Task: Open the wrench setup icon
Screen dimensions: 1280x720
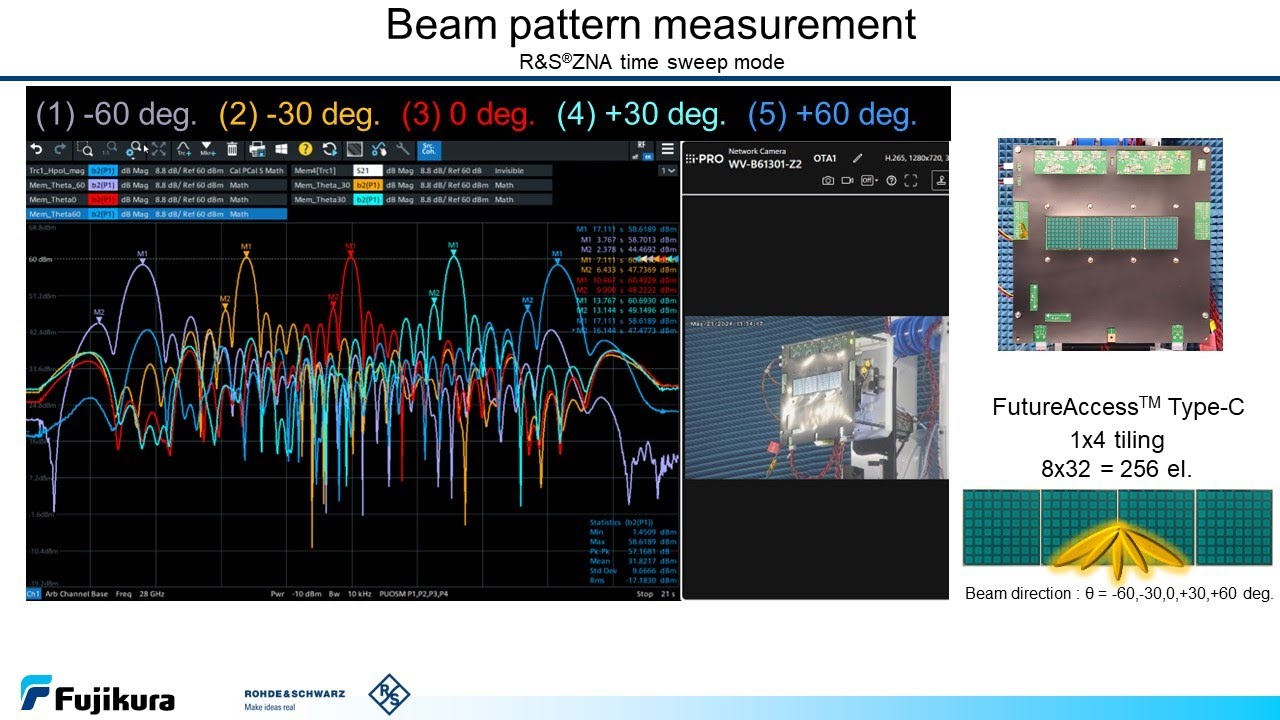Action: [402, 149]
